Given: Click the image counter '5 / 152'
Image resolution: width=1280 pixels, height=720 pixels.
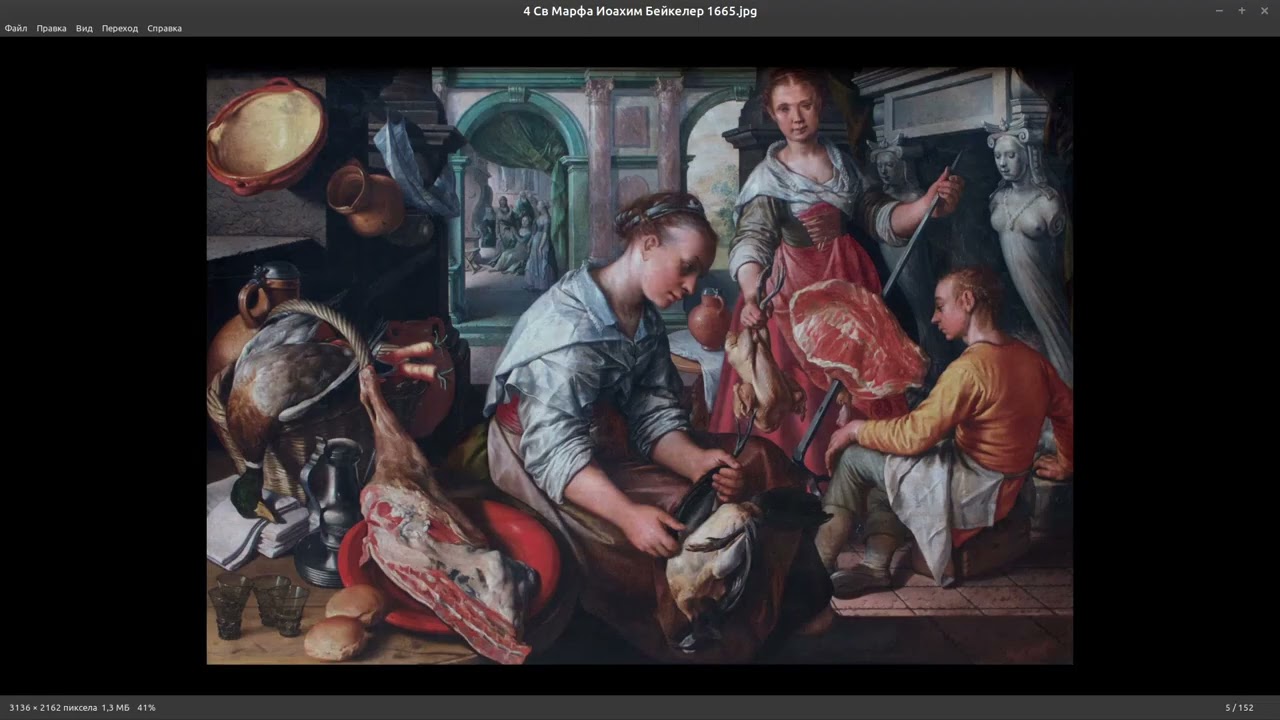Looking at the screenshot, I should pyautogui.click(x=1239, y=708).
